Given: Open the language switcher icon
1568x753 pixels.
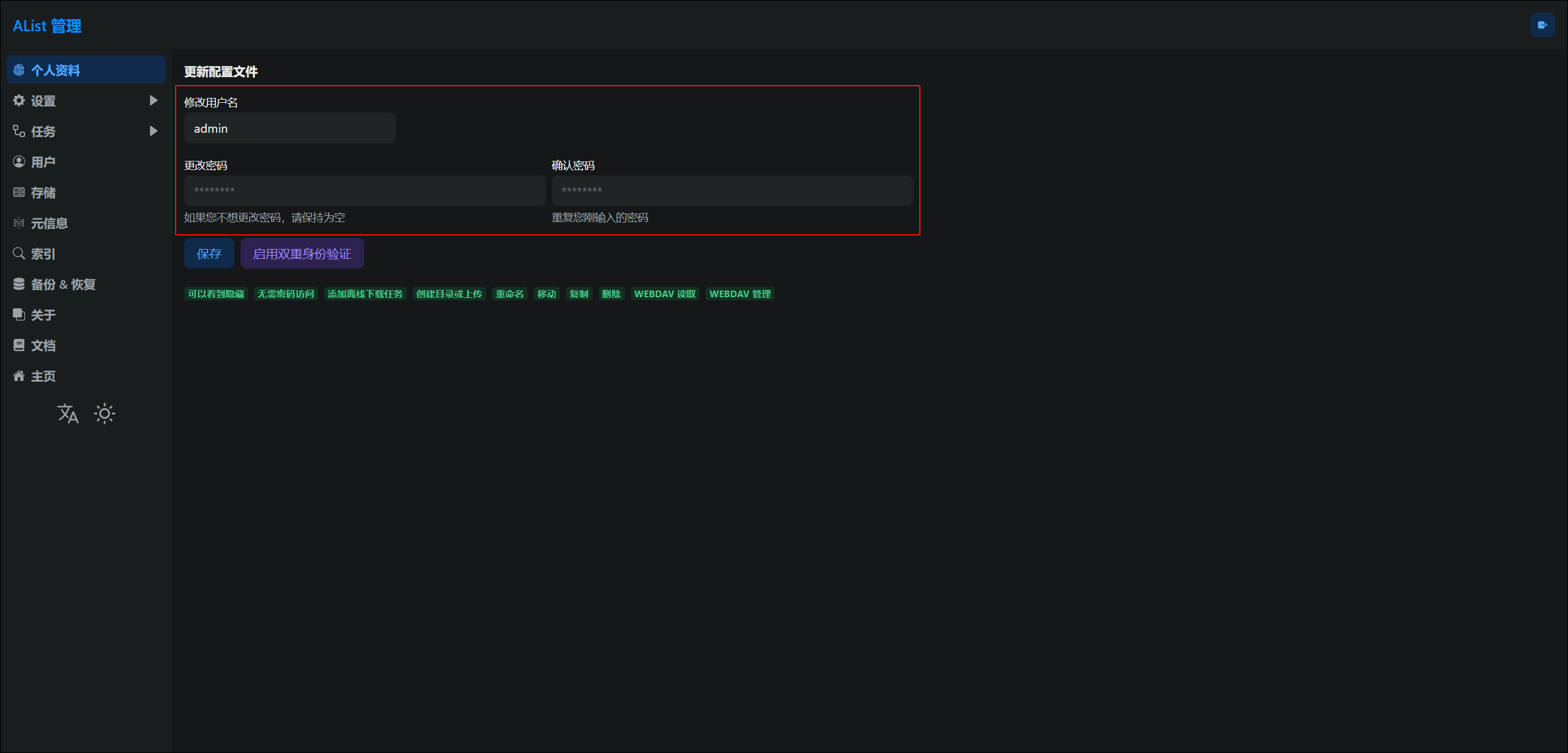Looking at the screenshot, I should tap(68, 414).
